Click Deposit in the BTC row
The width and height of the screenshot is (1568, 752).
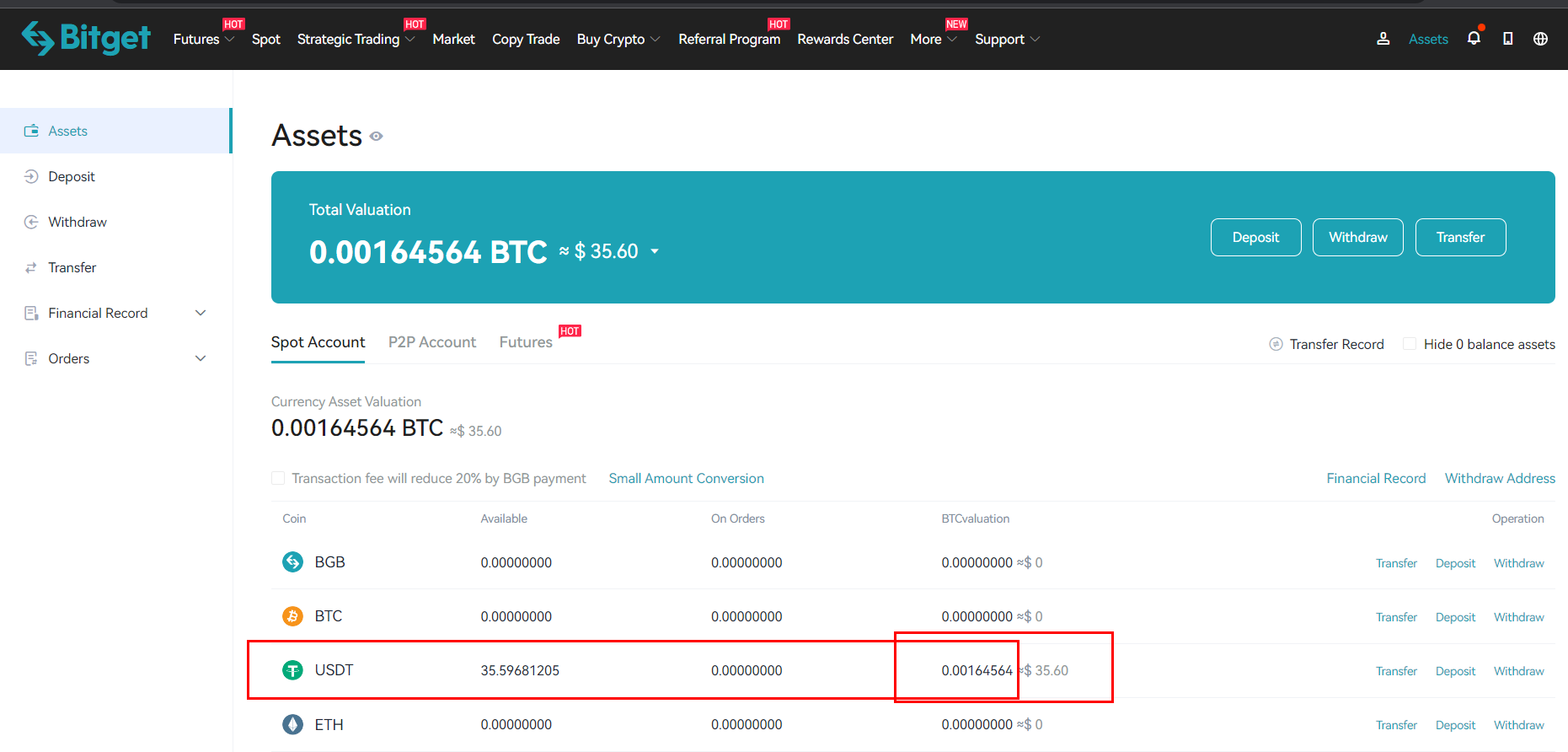1455,617
